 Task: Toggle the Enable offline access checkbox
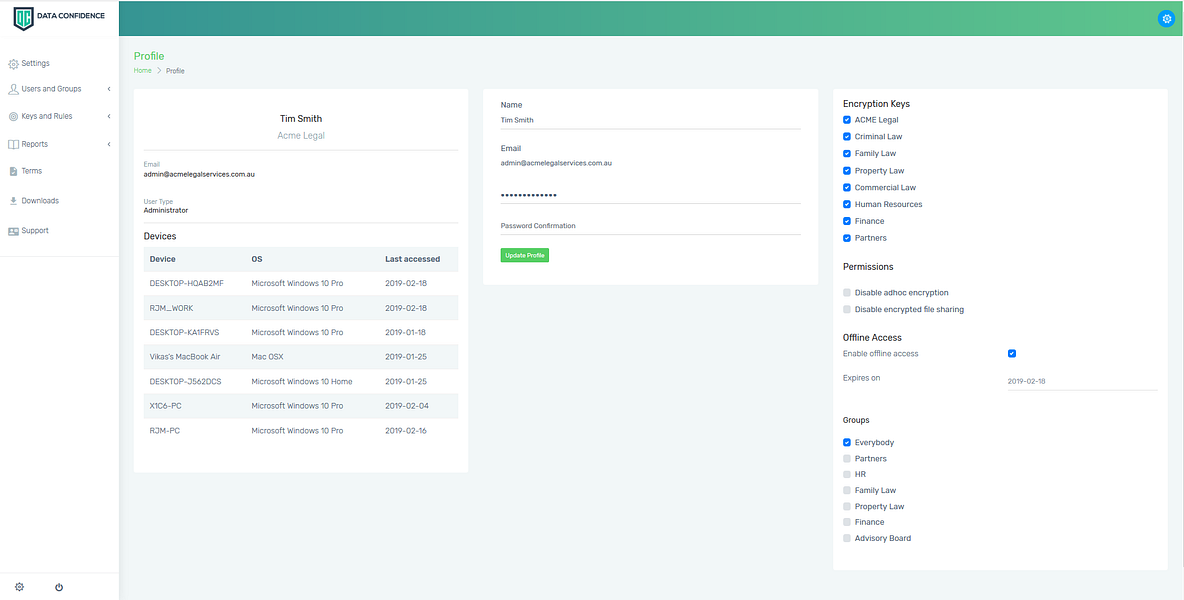coord(1012,353)
